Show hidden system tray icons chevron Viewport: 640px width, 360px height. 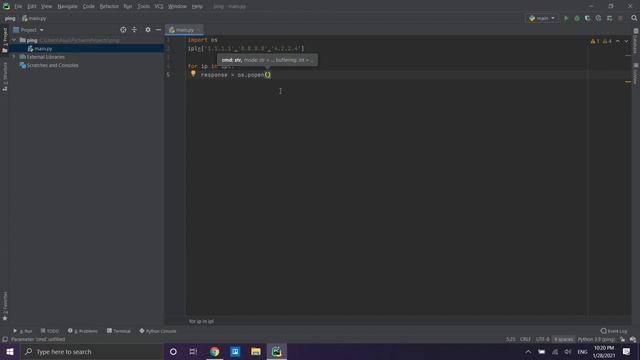point(528,351)
